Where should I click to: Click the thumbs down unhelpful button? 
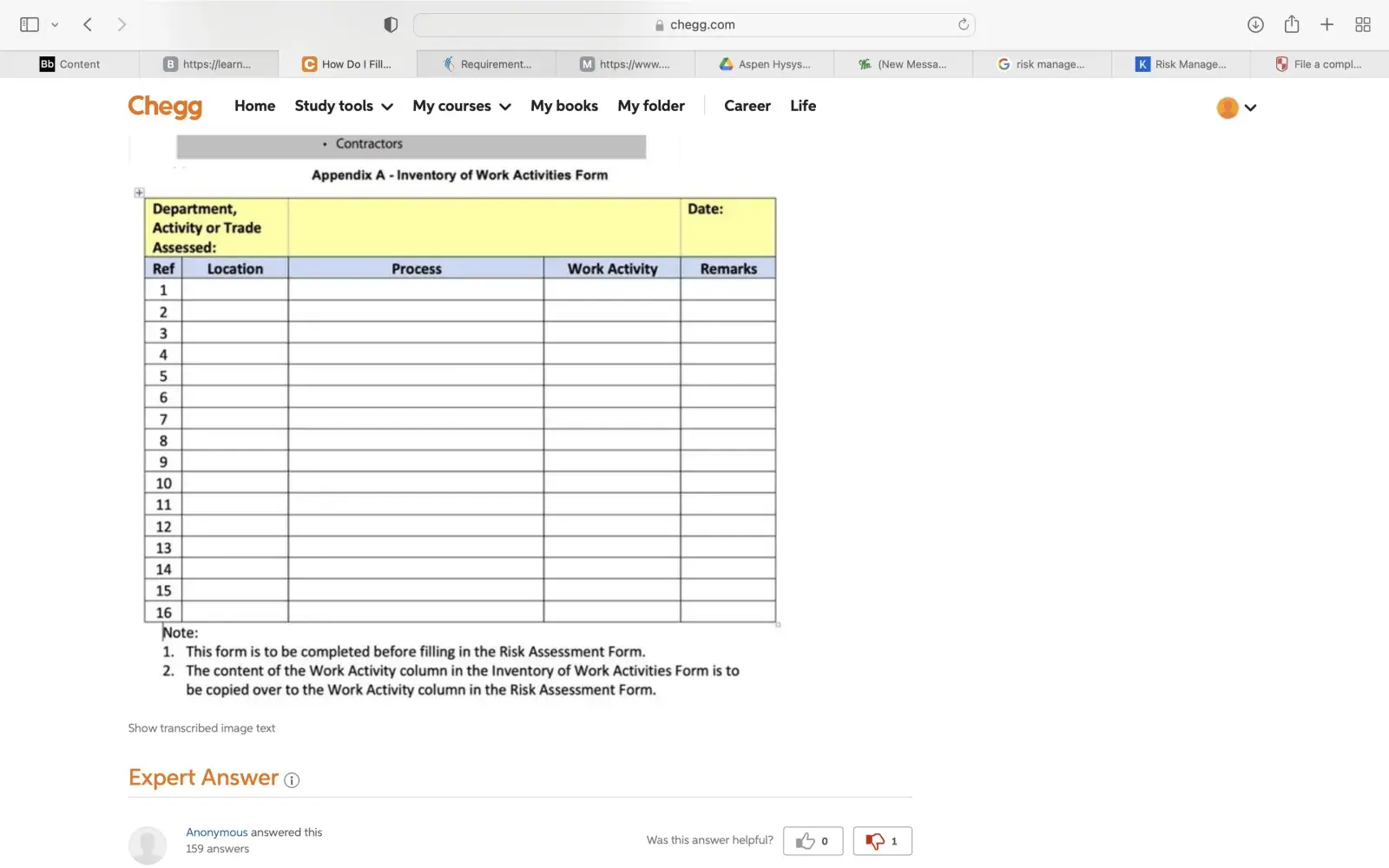coord(882,841)
